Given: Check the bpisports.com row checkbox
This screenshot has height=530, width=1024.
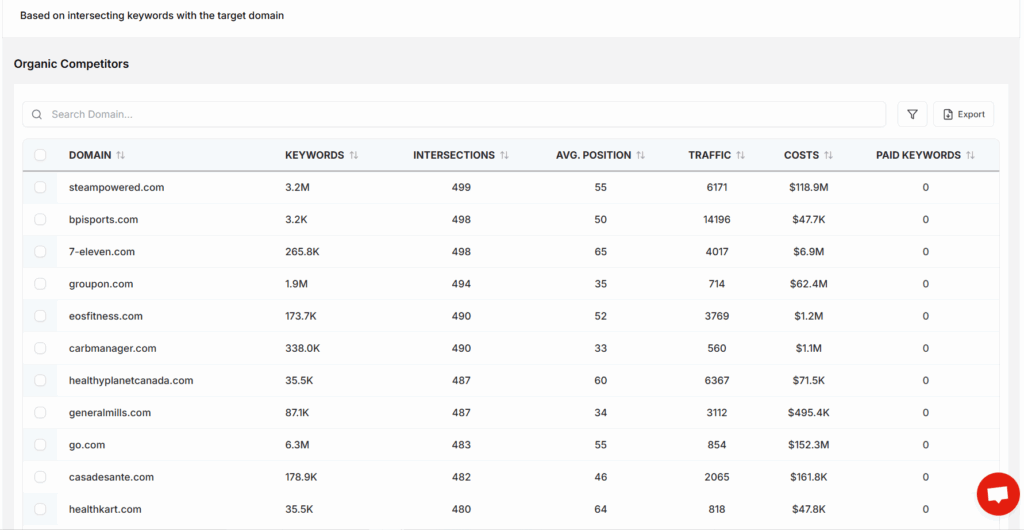Looking at the screenshot, I should (x=40, y=219).
